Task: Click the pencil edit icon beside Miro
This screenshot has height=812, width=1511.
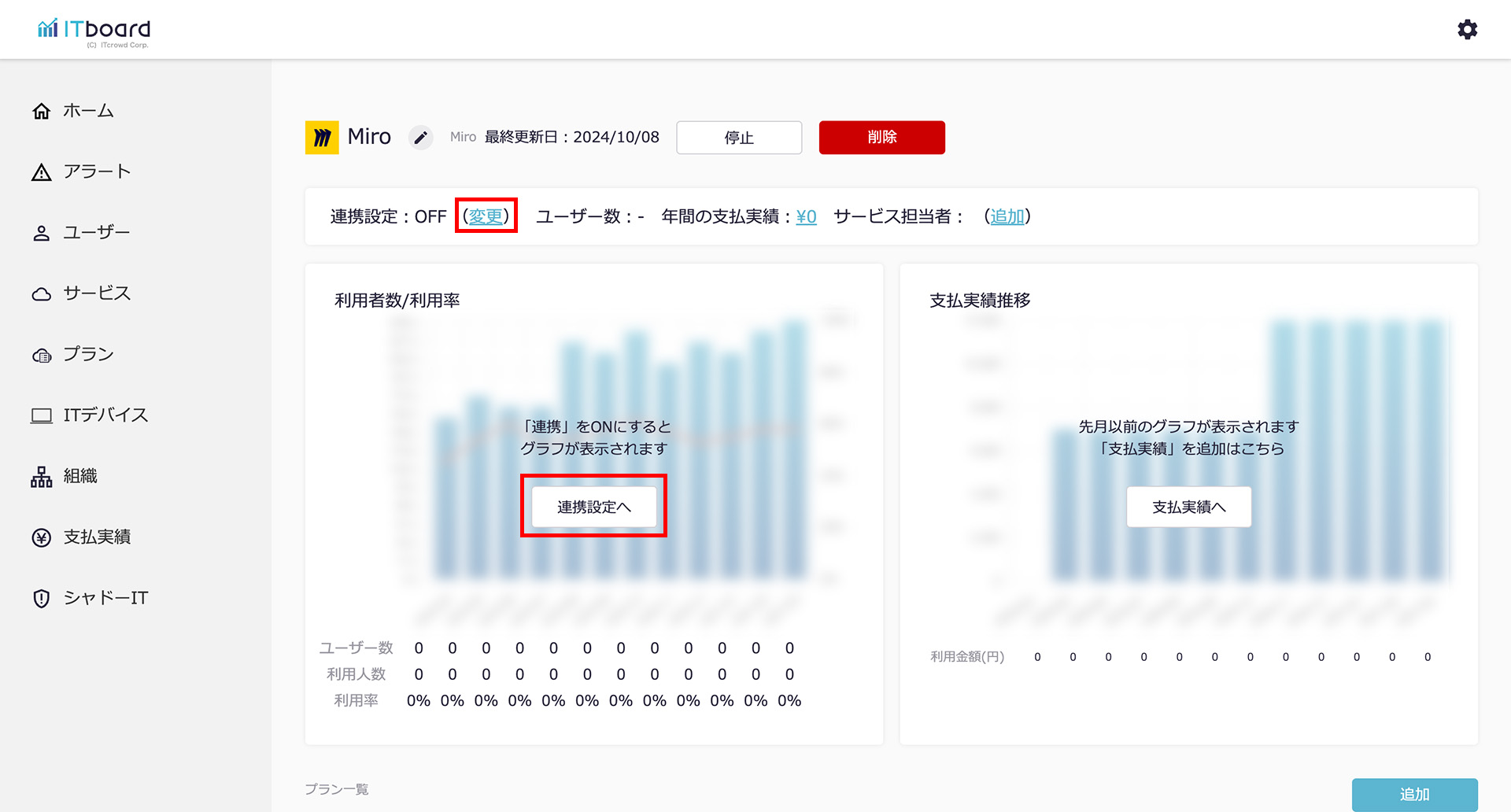Action: tap(421, 138)
